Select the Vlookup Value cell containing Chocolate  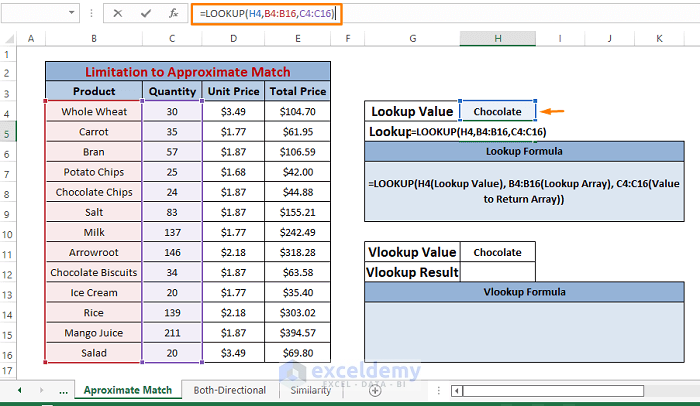point(497,252)
